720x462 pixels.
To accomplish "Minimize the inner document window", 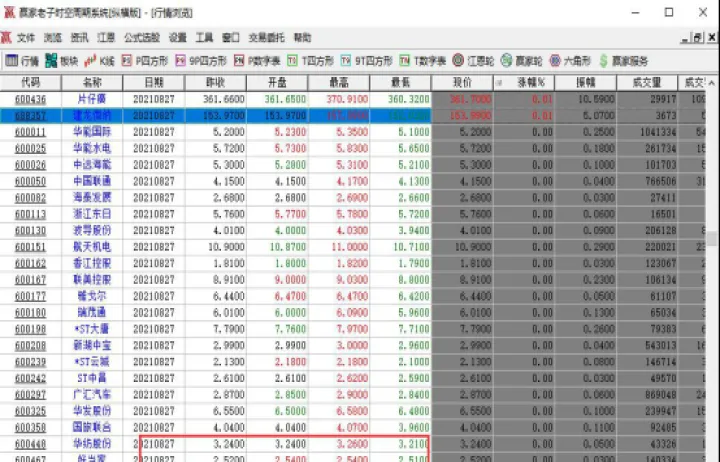I will pyautogui.click(x=685, y=38).
